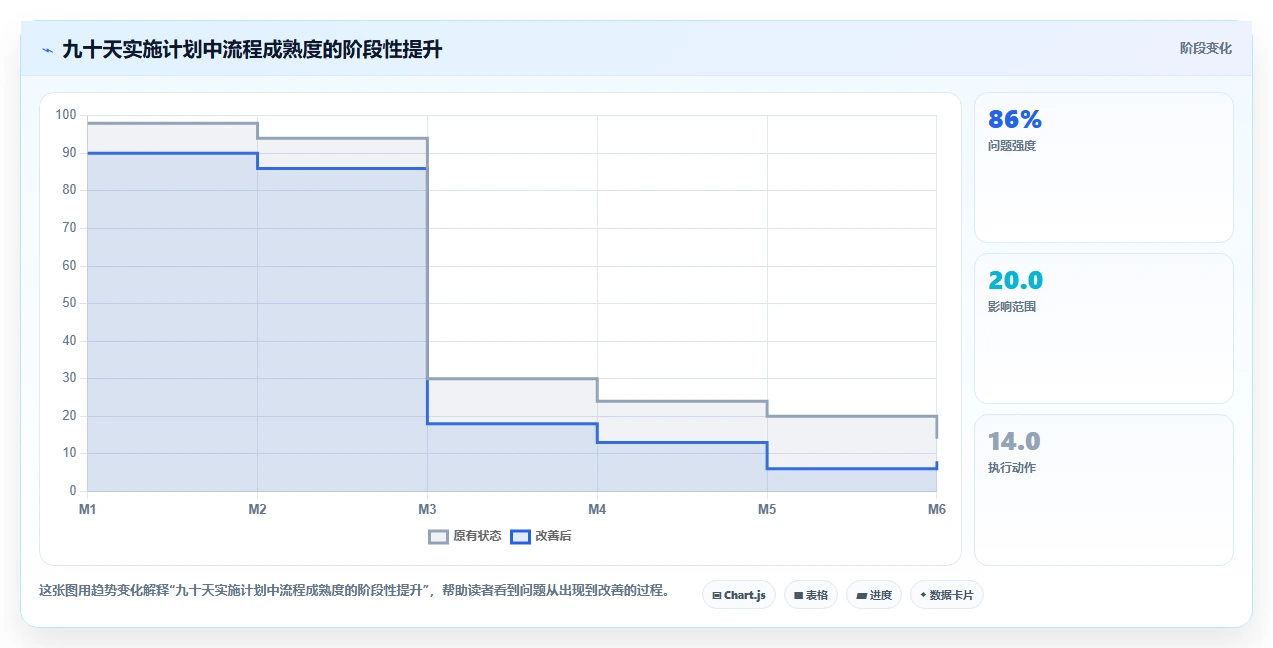Click the M4 axis label
This screenshot has width=1273, height=648.
[597, 510]
